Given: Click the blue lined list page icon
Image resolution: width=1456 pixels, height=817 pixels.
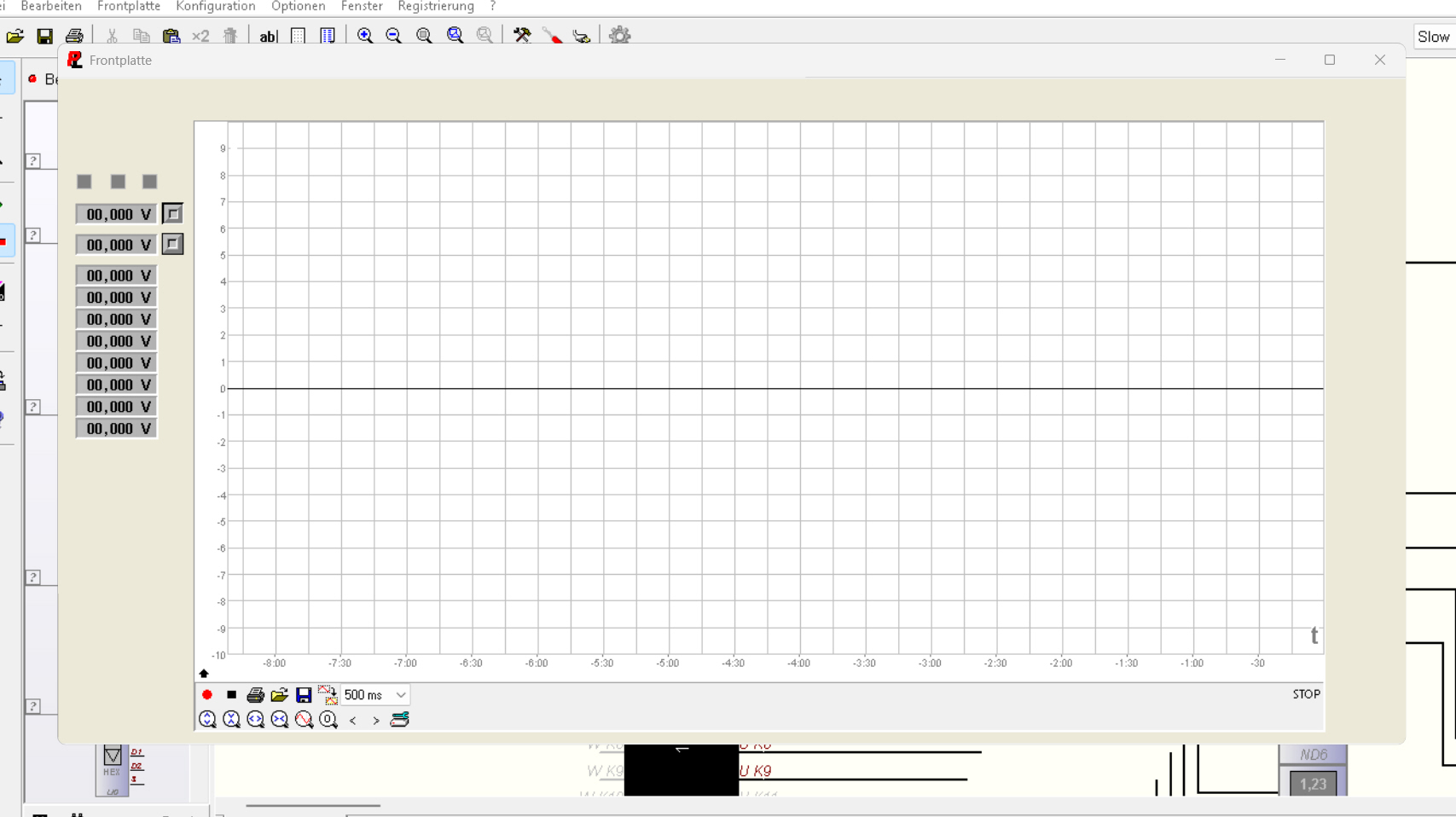Looking at the screenshot, I should point(328,36).
